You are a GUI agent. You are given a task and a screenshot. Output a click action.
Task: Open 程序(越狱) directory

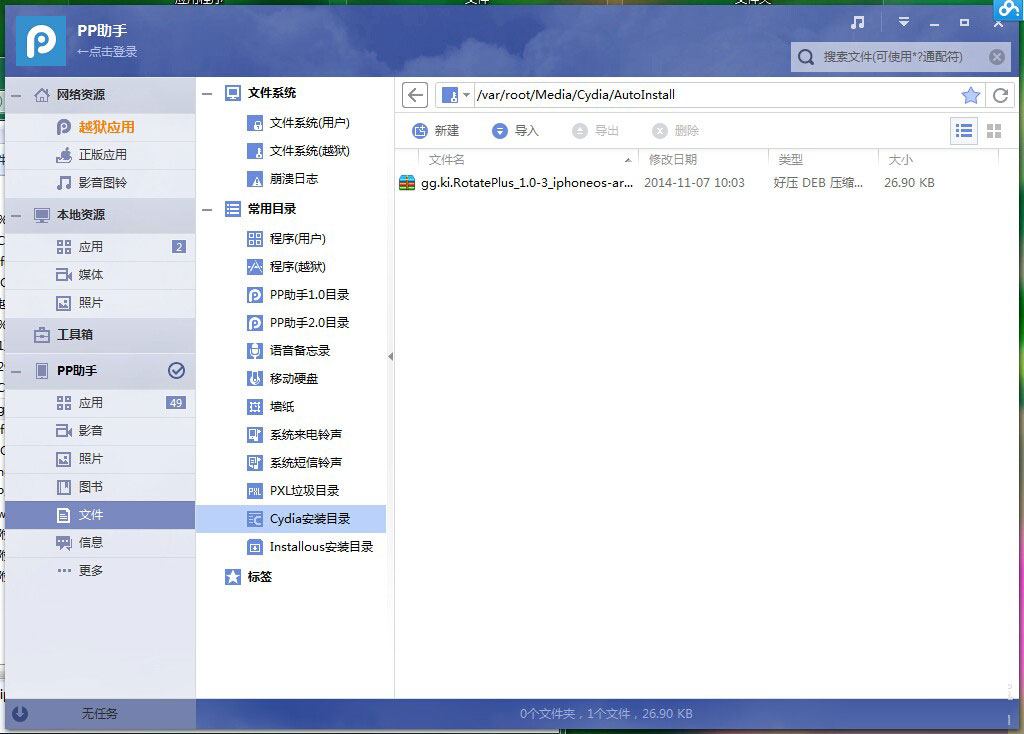286,267
